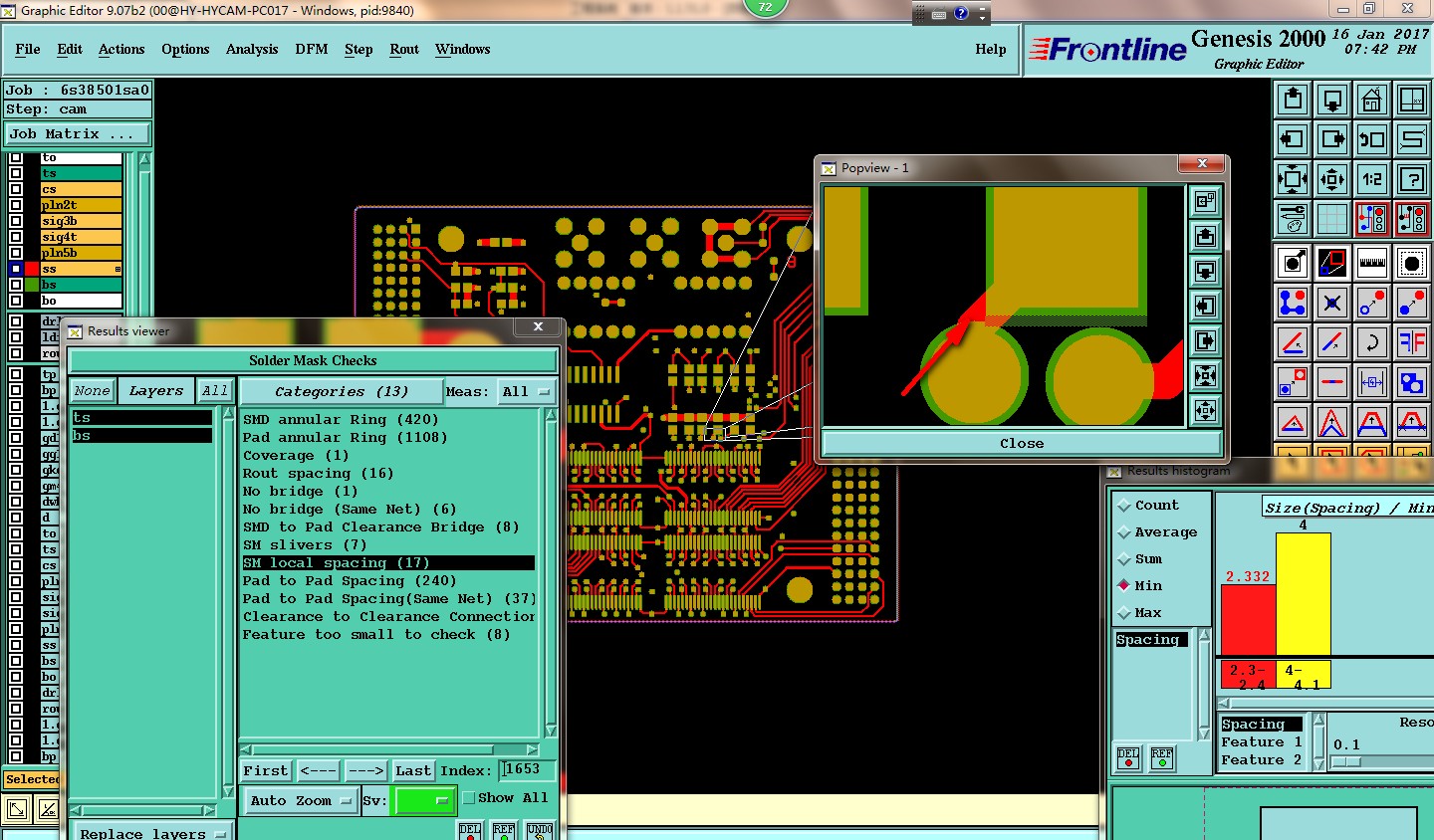Select the mirror F tool

(1412, 342)
